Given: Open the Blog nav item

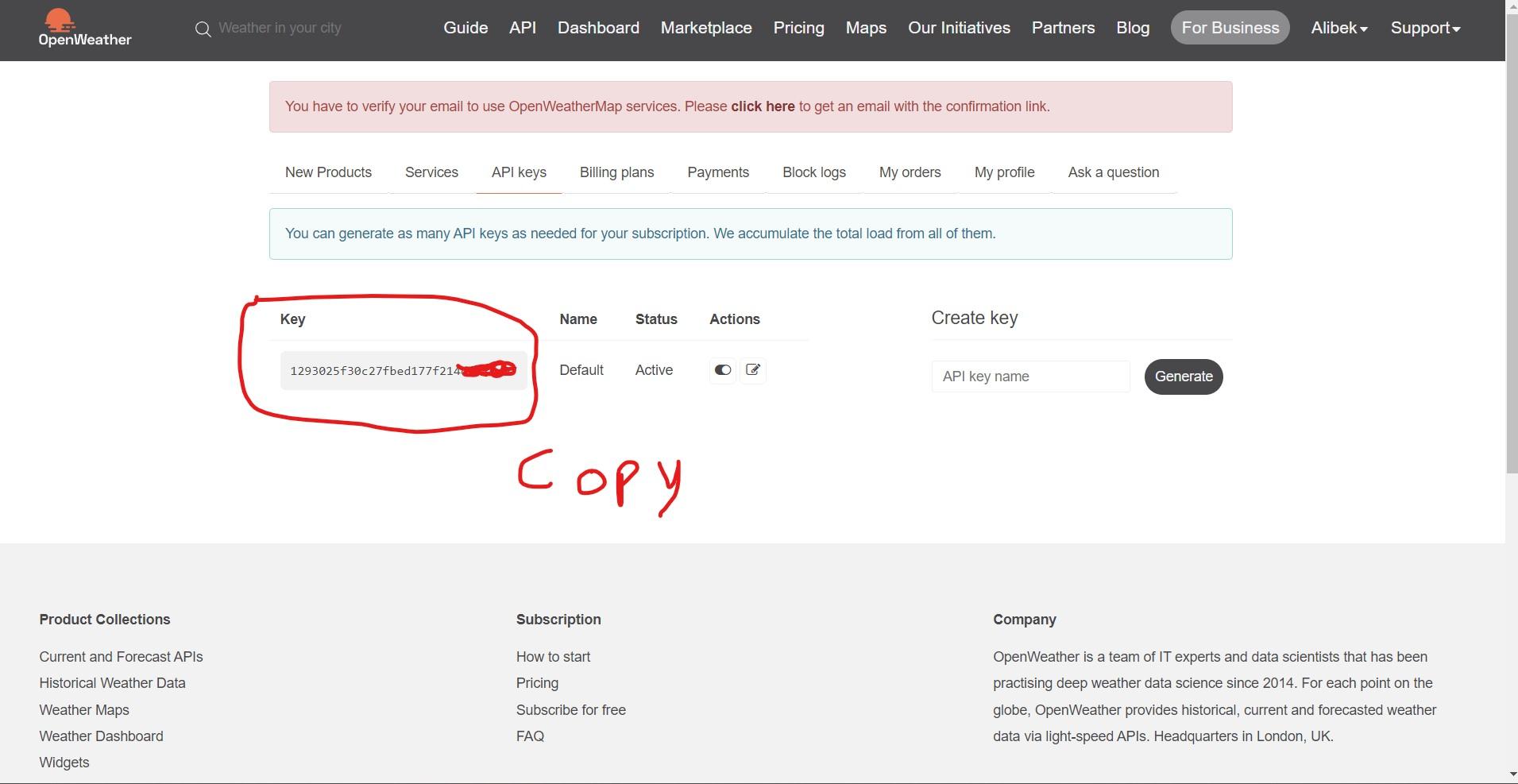Looking at the screenshot, I should tap(1133, 28).
